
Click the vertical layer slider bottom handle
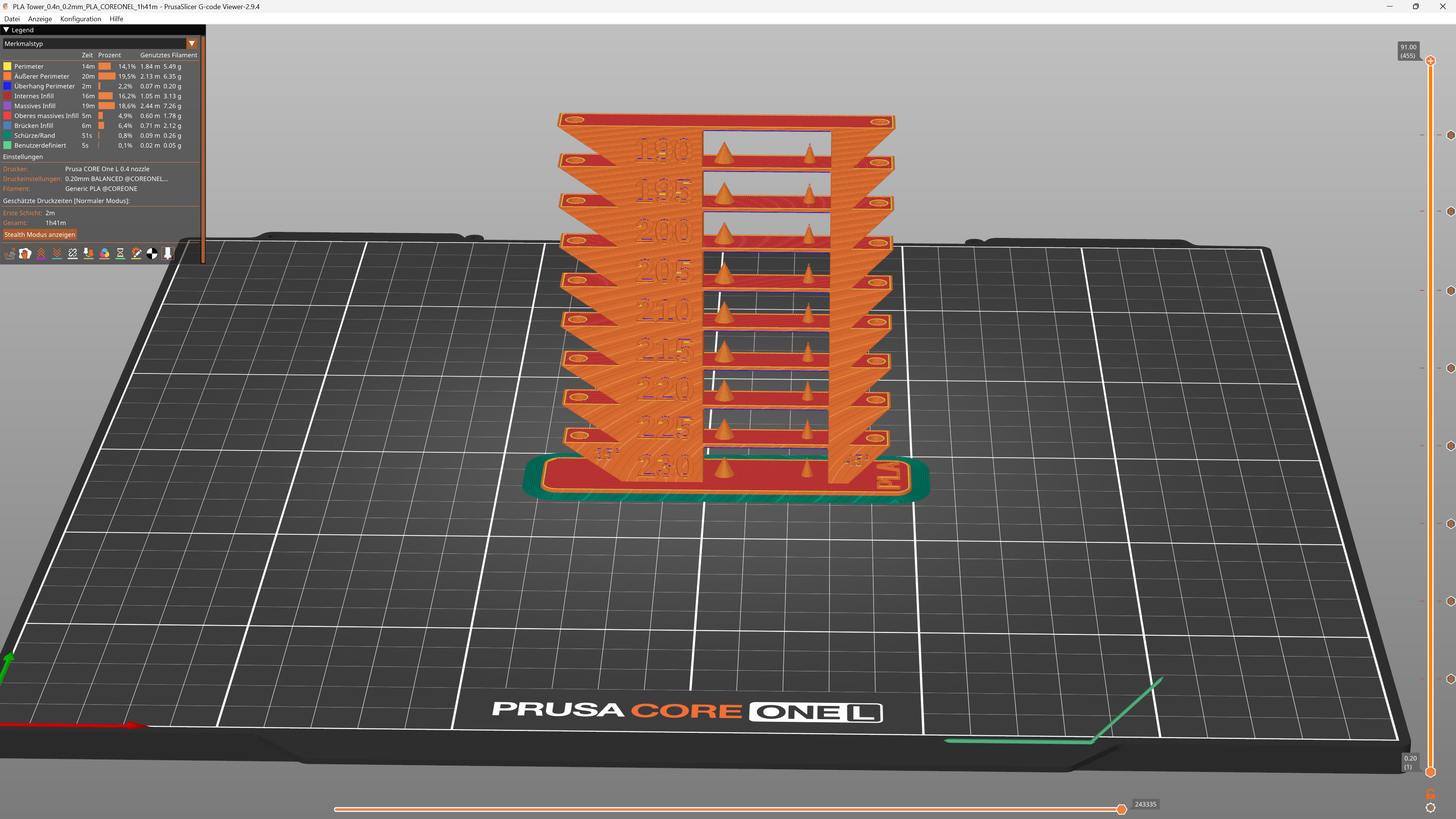[x=1431, y=772]
